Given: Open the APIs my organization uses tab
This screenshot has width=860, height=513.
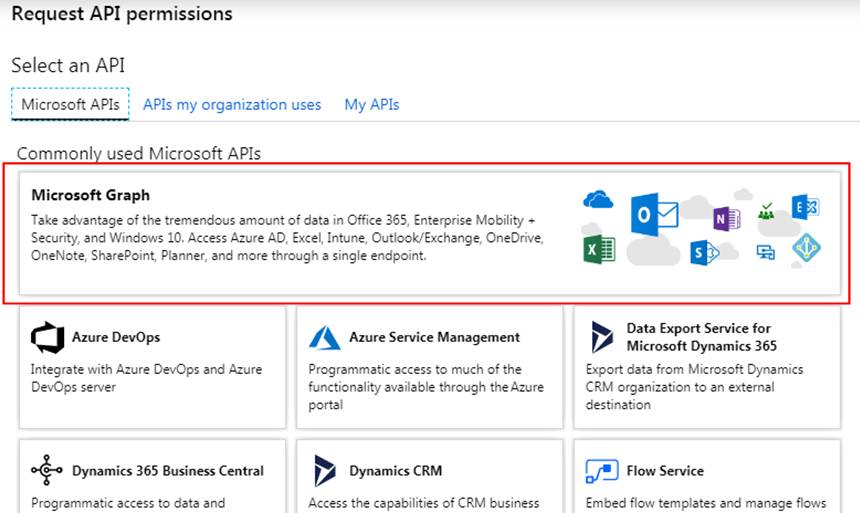Looking at the screenshot, I should 232,105.
